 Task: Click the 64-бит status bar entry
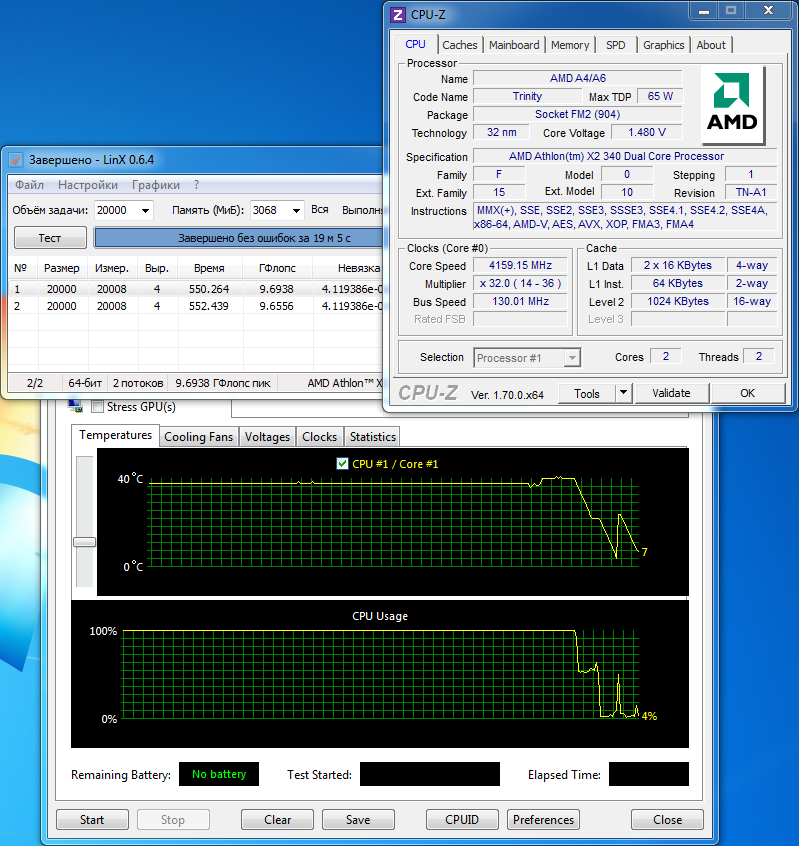tap(85, 383)
